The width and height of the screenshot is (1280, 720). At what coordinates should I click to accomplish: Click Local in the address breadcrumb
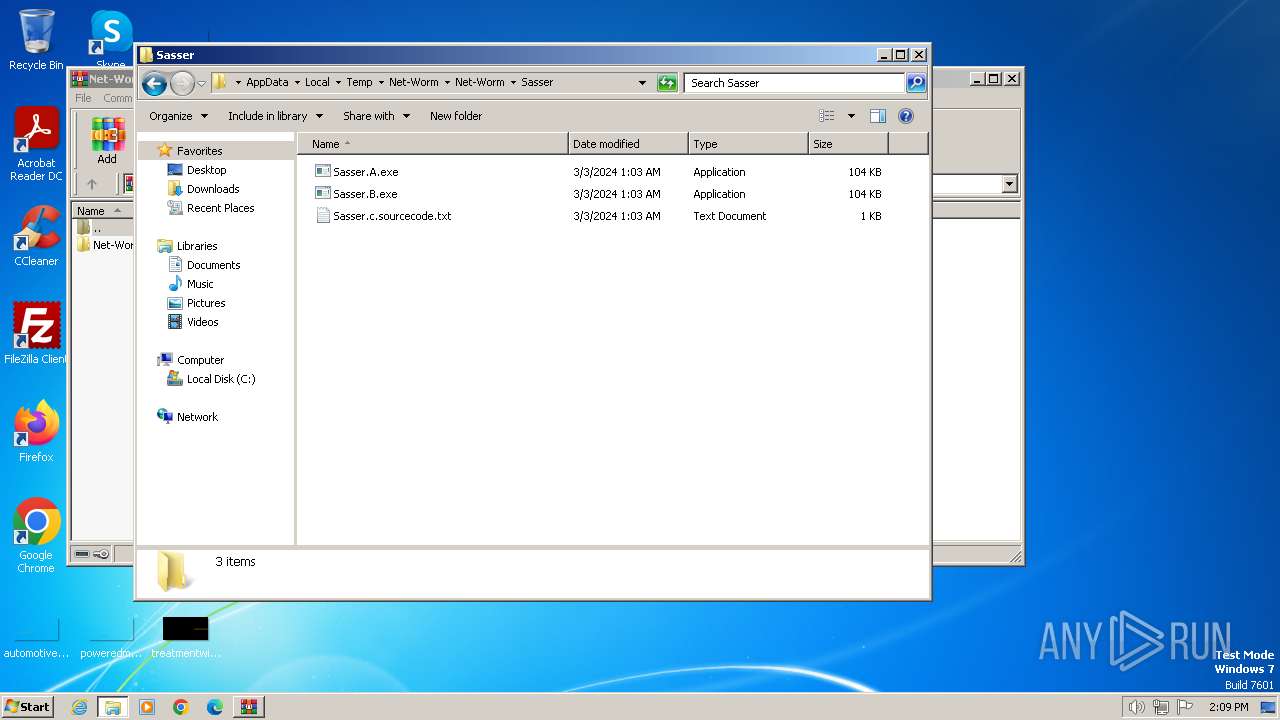click(317, 83)
